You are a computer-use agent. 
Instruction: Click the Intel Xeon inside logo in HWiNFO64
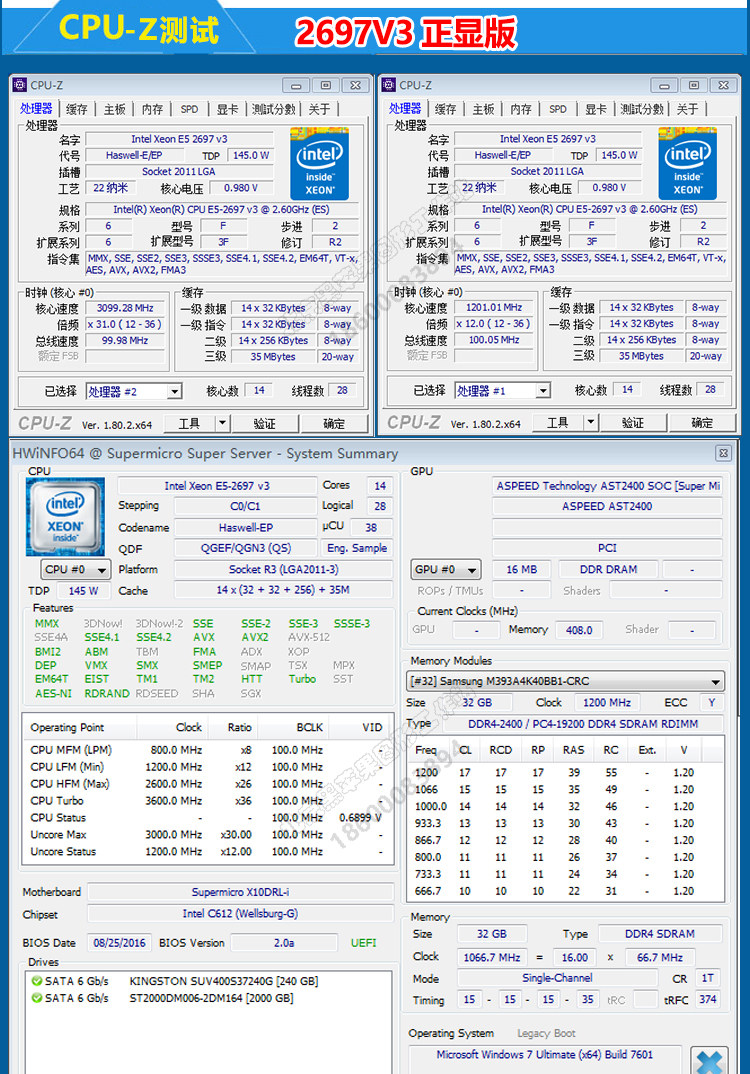(x=65, y=516)
